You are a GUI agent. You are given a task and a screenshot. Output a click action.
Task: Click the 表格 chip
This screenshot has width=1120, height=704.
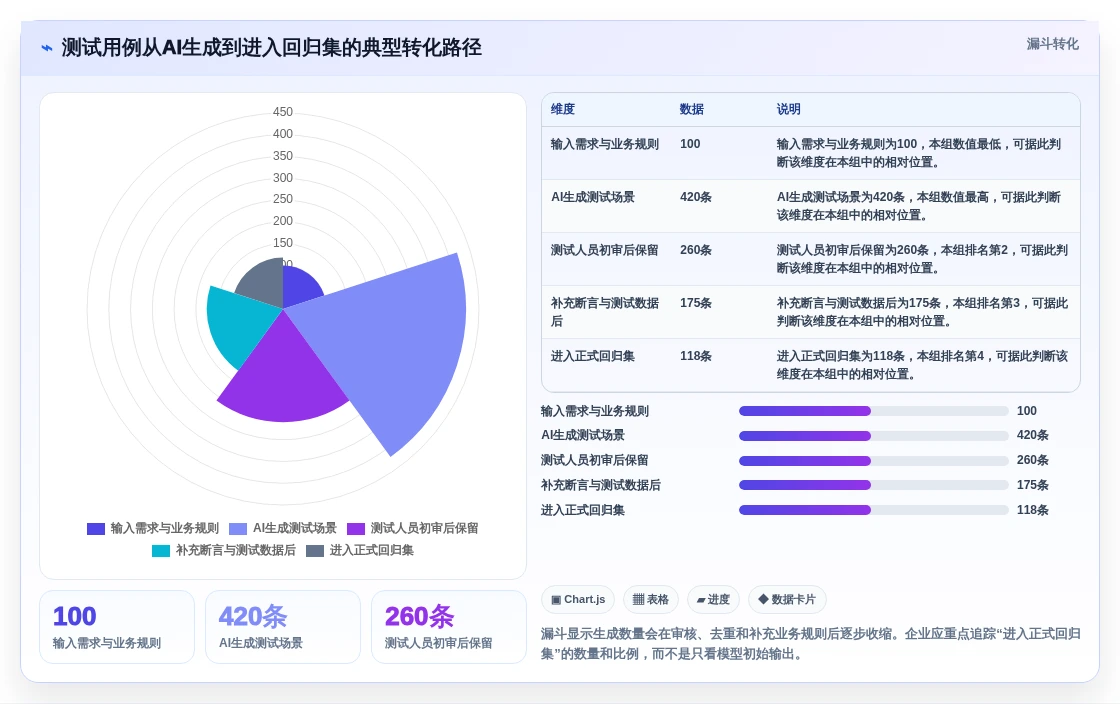pyautogui.click(x=651, y=600)
